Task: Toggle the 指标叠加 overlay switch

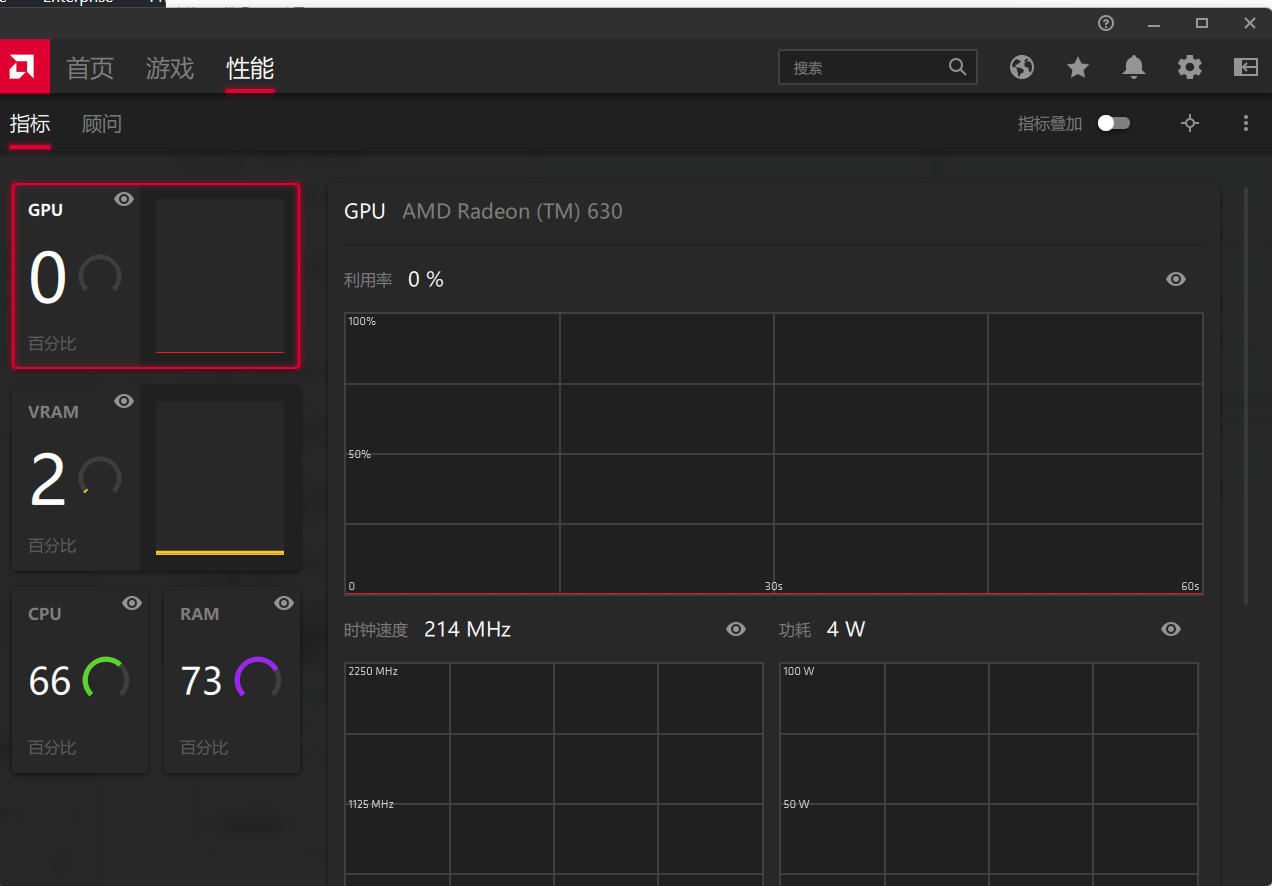Action: (1114, 123)
